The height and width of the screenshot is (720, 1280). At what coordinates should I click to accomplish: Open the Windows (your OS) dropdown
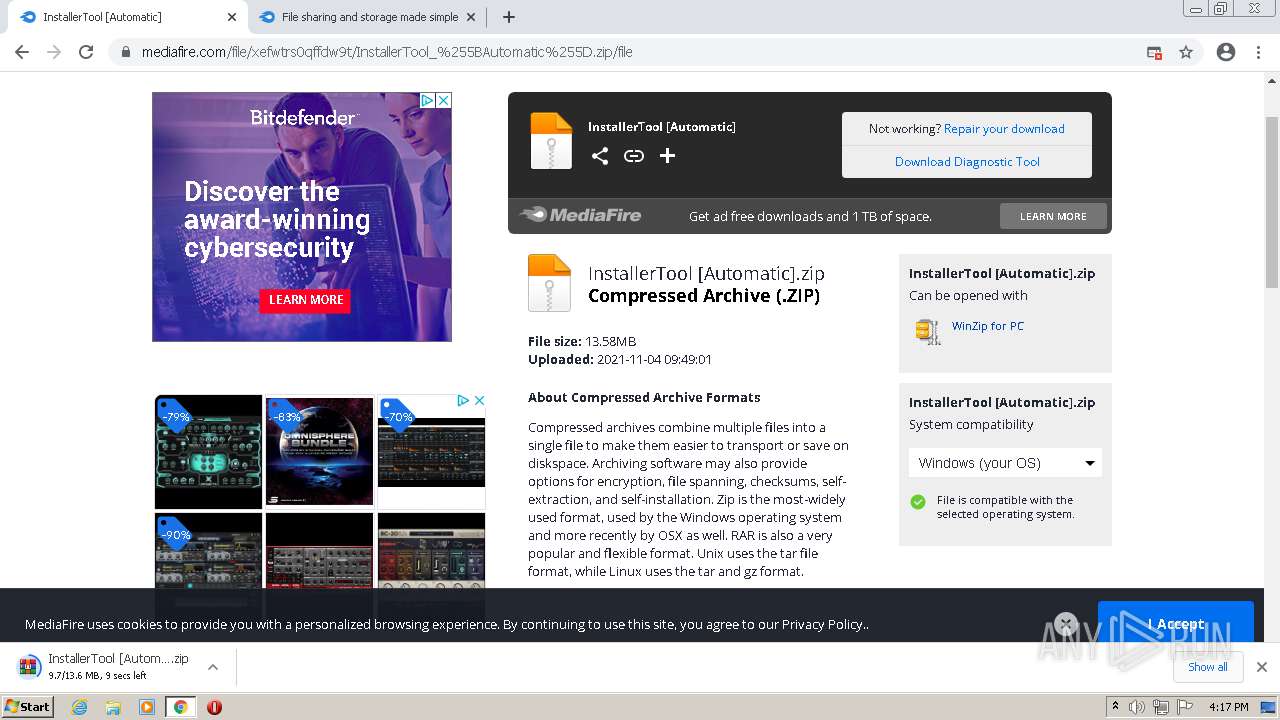[1005, 463]
